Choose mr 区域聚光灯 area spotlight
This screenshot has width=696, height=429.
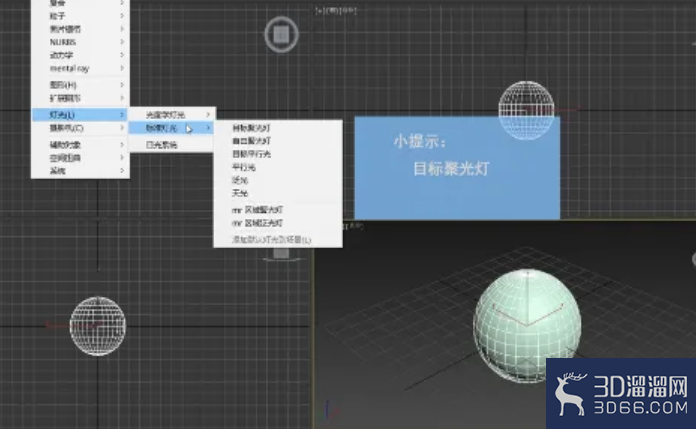(x=278, y=210)
